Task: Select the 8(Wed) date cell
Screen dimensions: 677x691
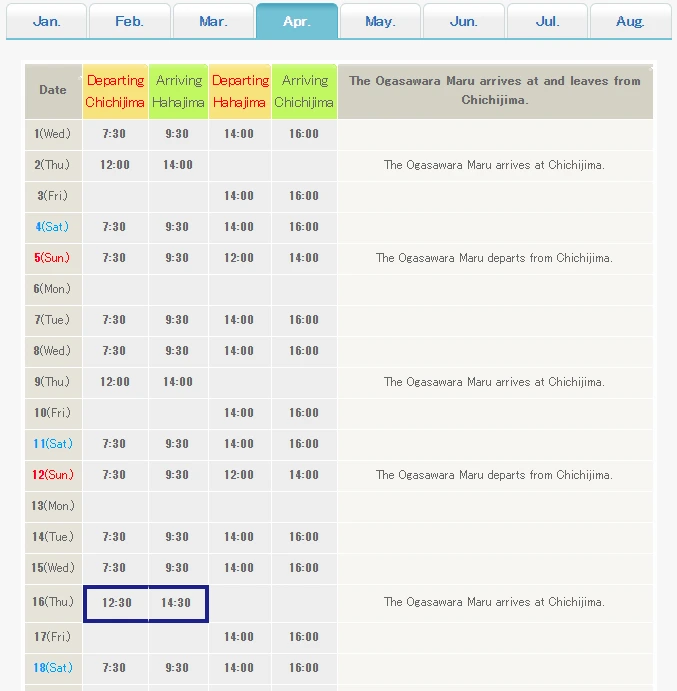Action: point(53,351)
